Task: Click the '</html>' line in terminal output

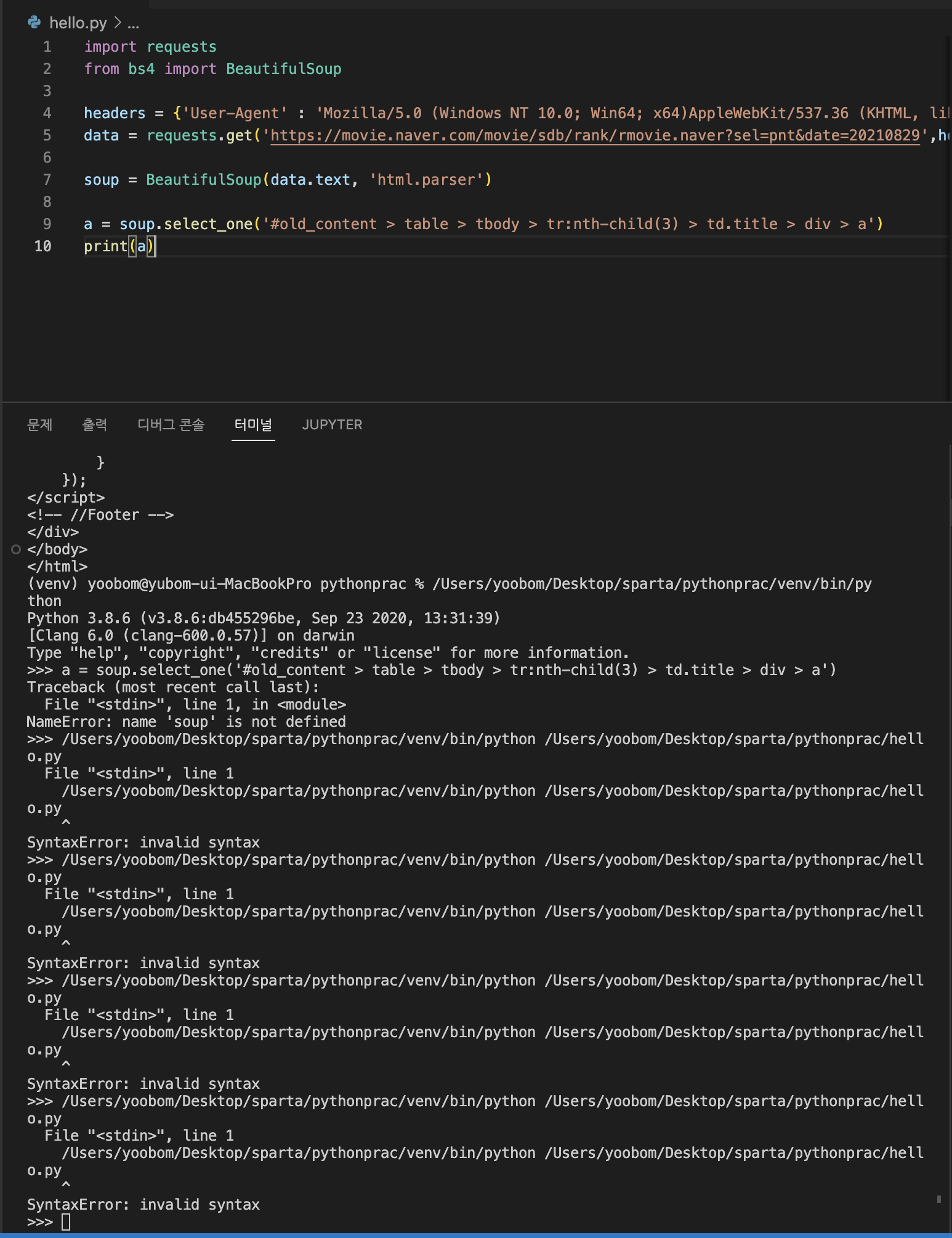Action: click(x=57, y=567)
